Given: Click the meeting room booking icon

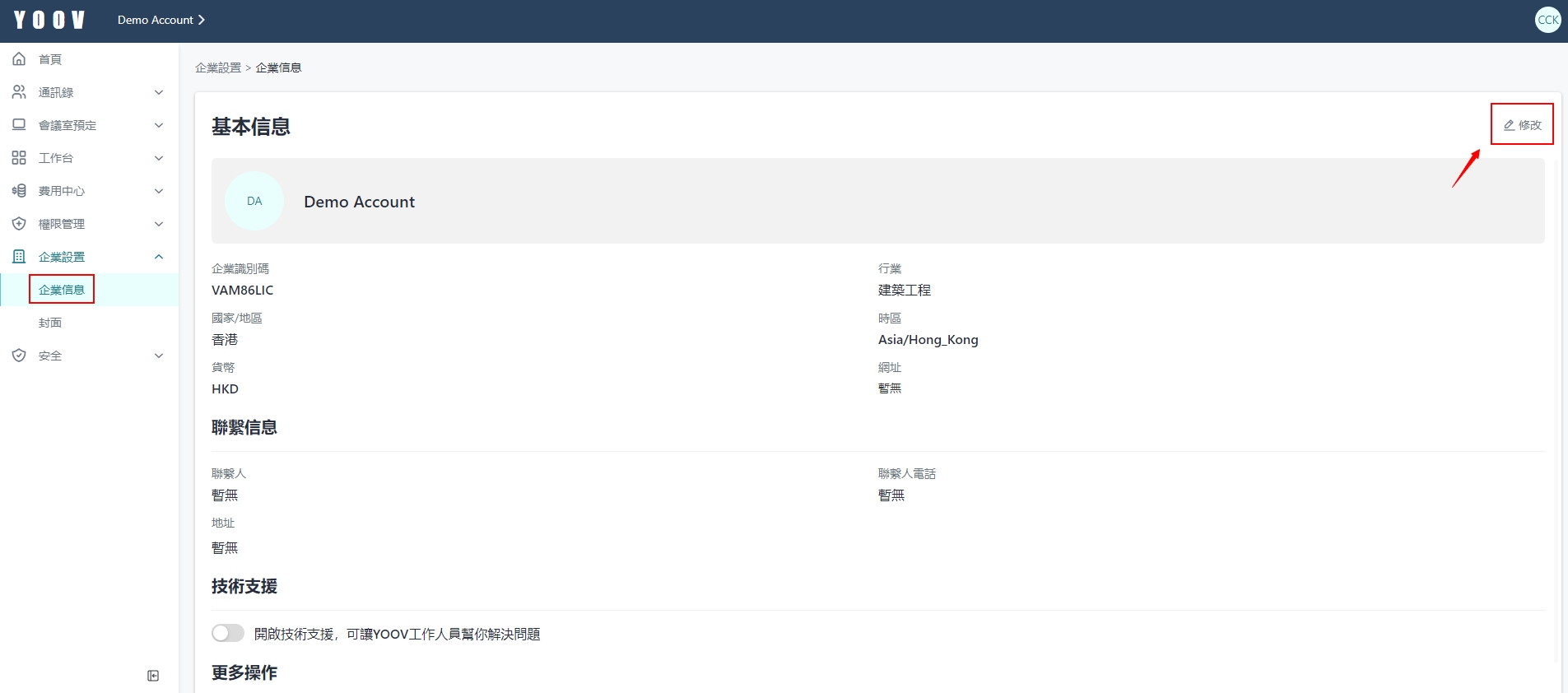Looking at the screenshot, I should [x=19, y=125].
